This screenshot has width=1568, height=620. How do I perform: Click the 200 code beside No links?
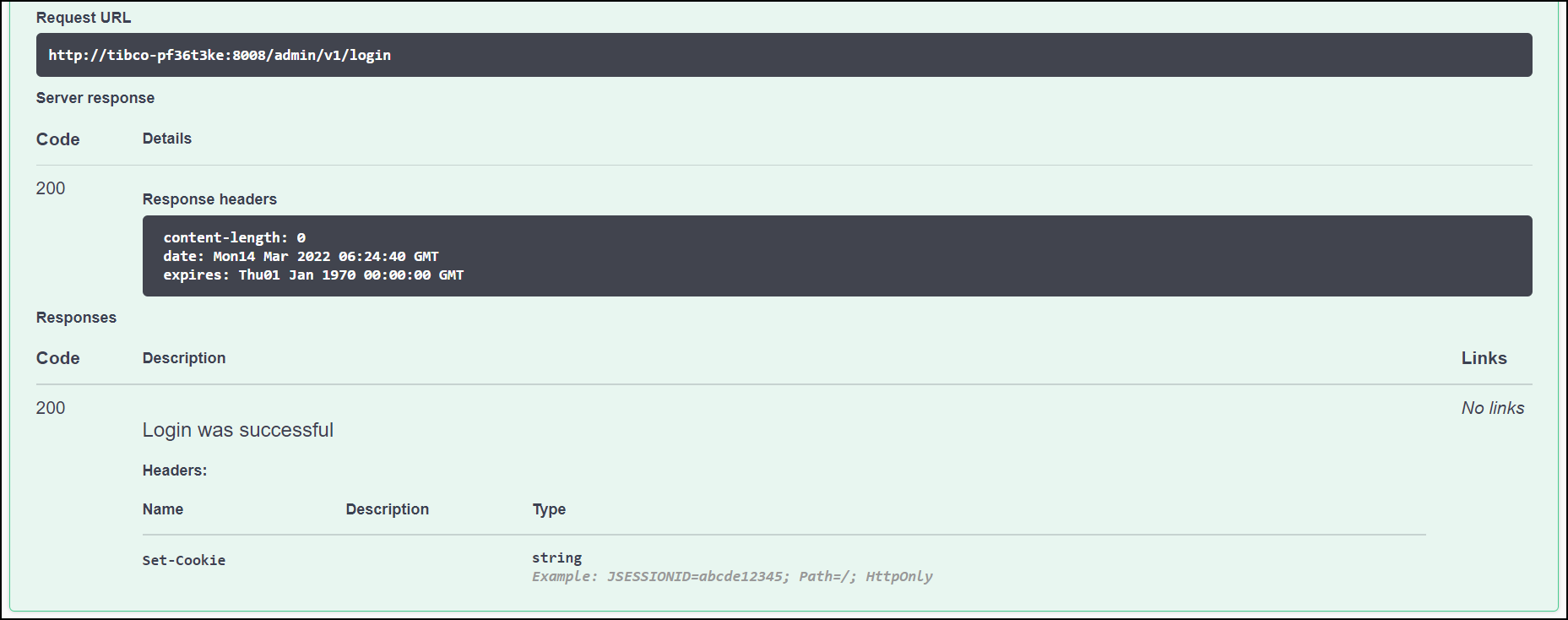pos(51,408)
